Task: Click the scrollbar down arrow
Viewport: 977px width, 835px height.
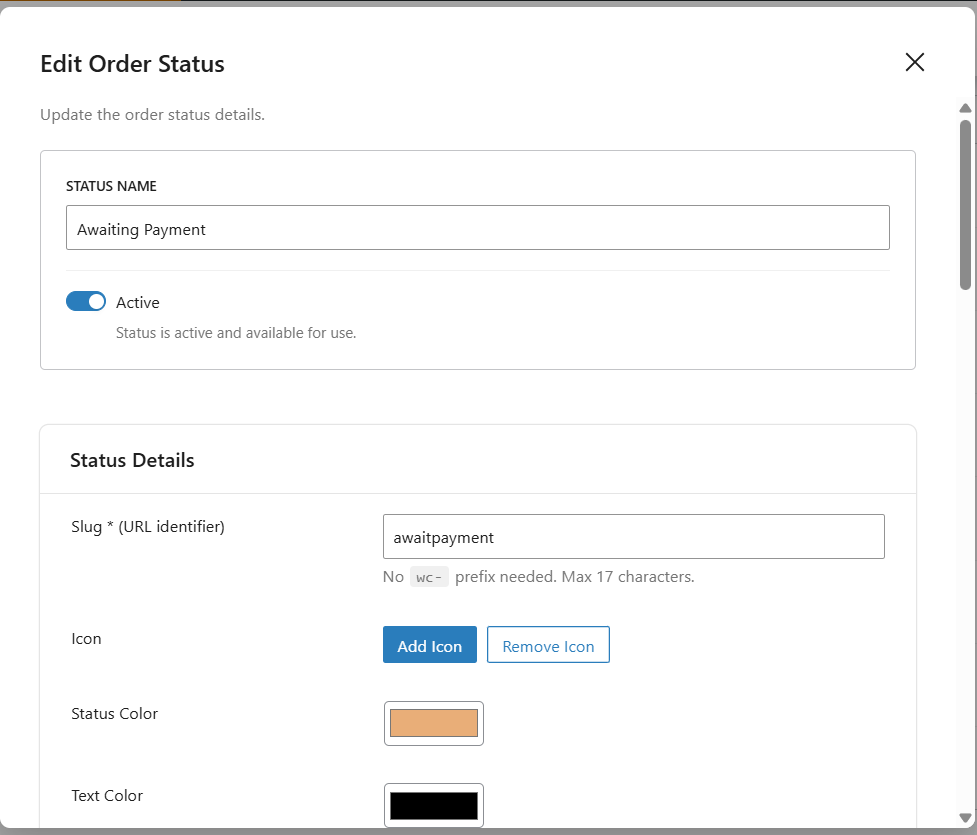Action: pos(965,818)
